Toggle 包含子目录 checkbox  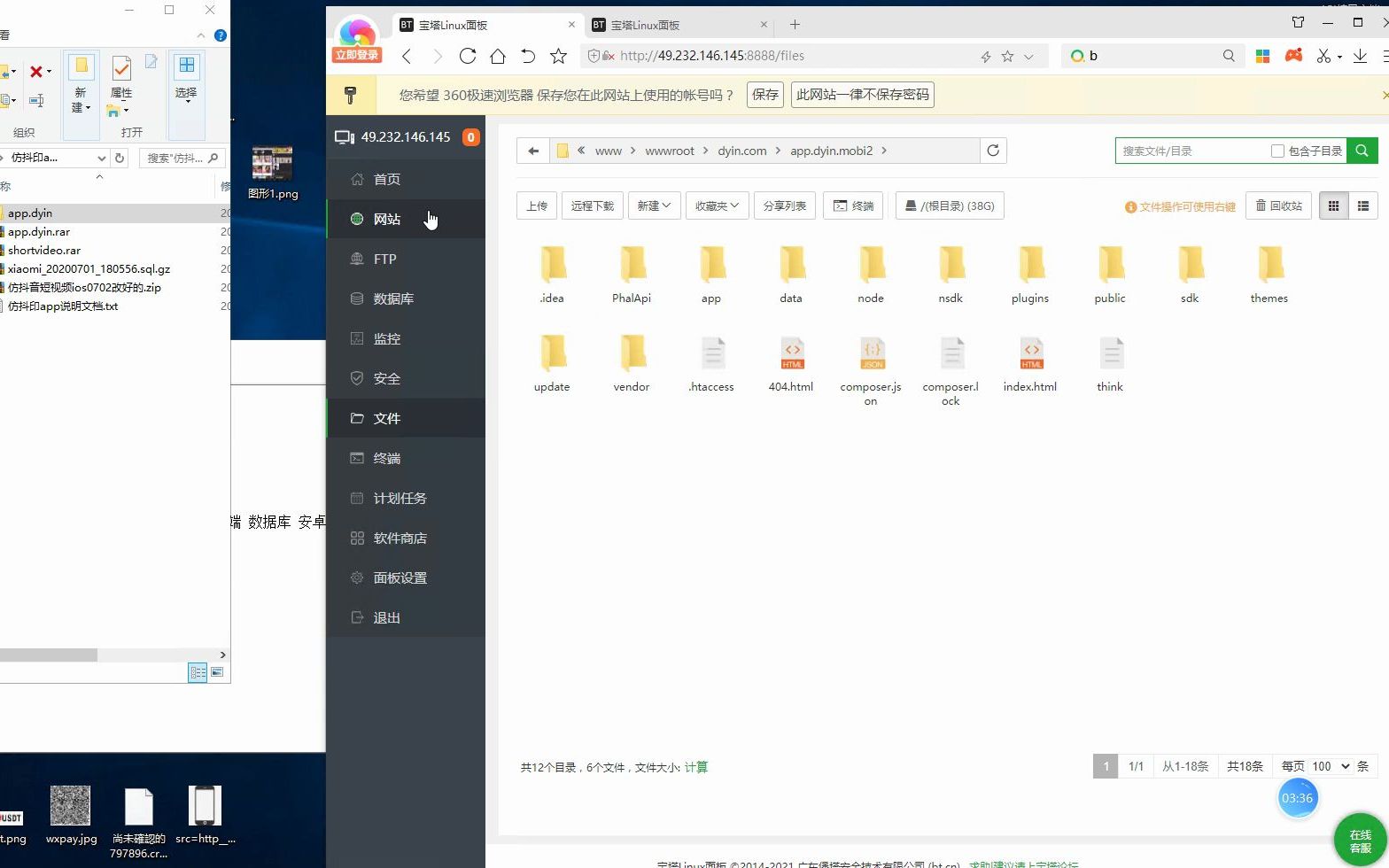pos(1277,151)
